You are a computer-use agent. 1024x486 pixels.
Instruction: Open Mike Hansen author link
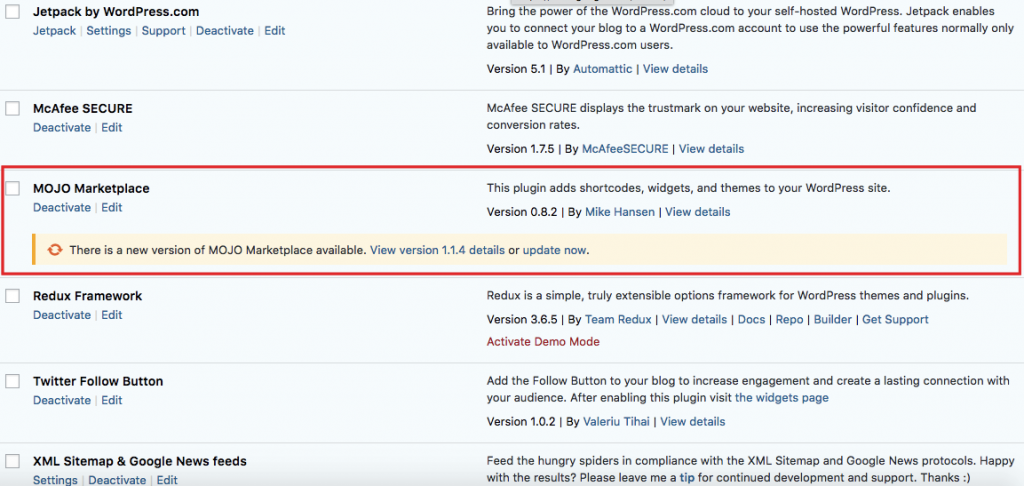point(620,212)
